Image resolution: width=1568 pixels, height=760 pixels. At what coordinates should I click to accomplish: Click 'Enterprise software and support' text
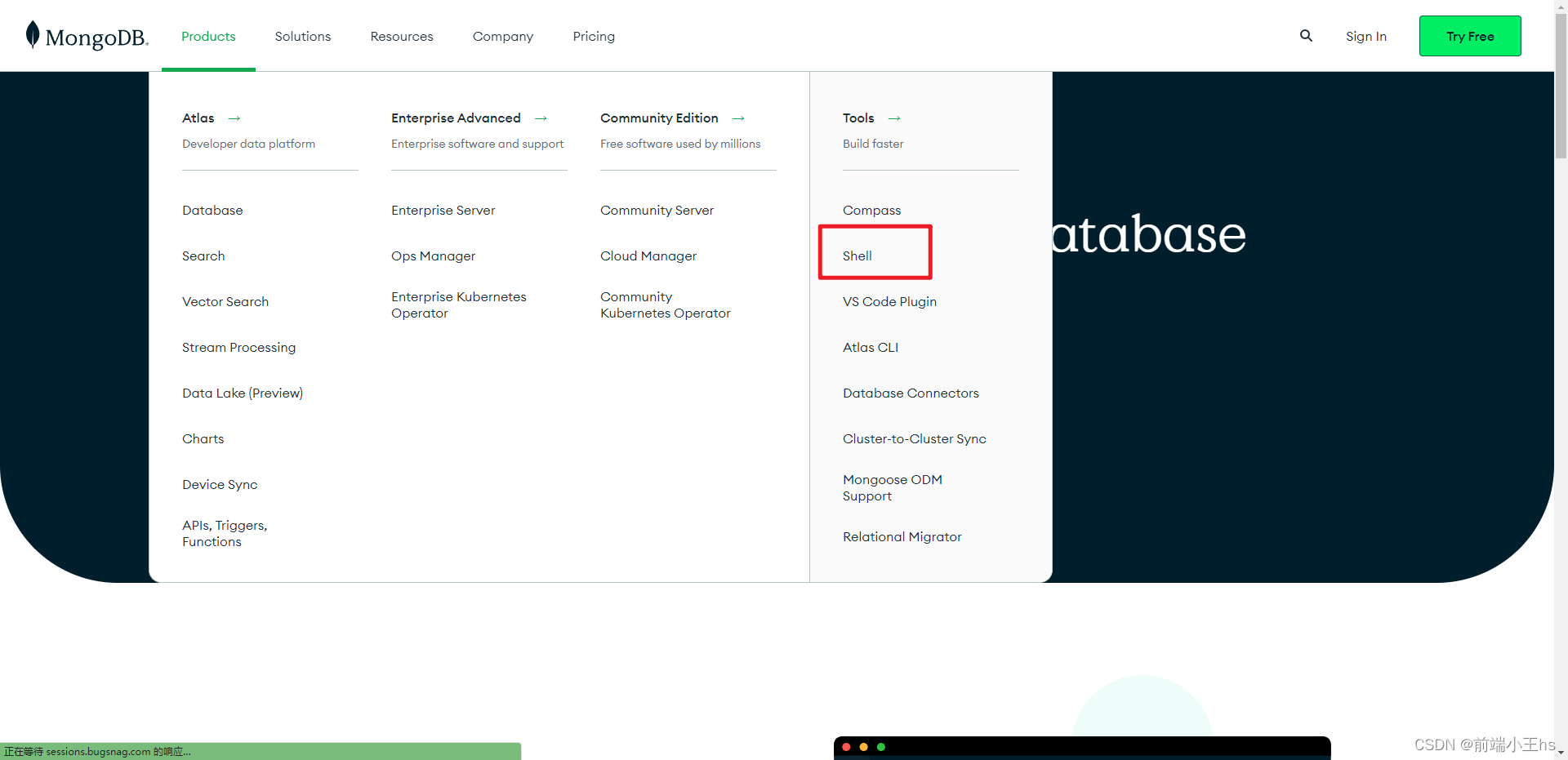click(x=477, y=144)
